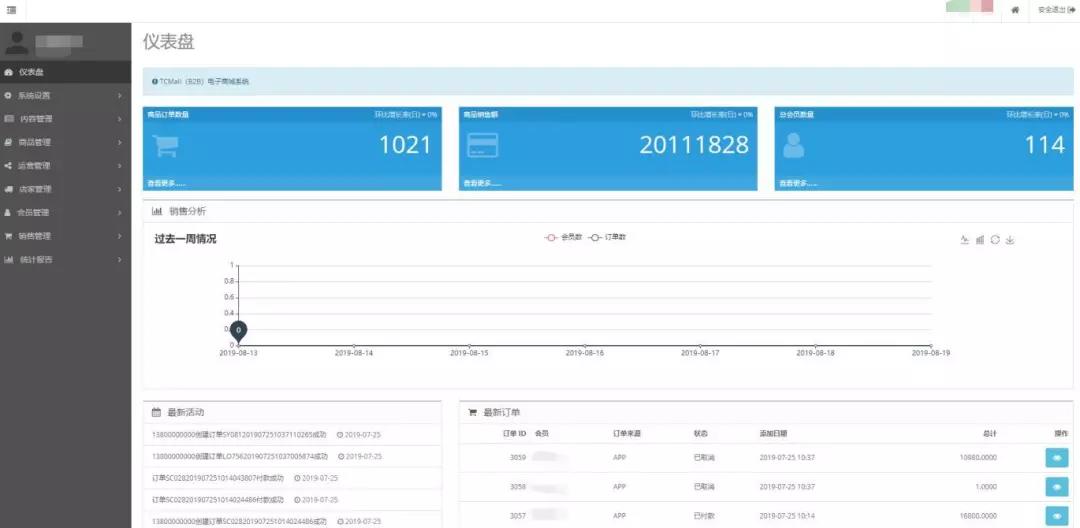Click the shopping cart icon on order card
The width and height of the screenshot is (1080, 528).
click(x=166, y=146)
